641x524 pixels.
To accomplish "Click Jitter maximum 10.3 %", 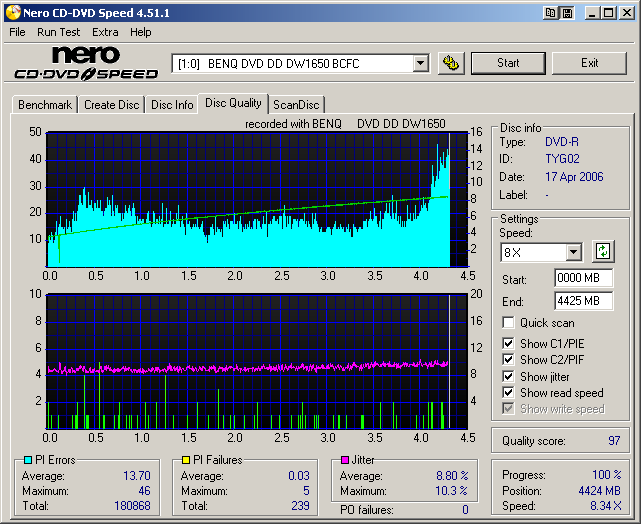I will point(451,491).
